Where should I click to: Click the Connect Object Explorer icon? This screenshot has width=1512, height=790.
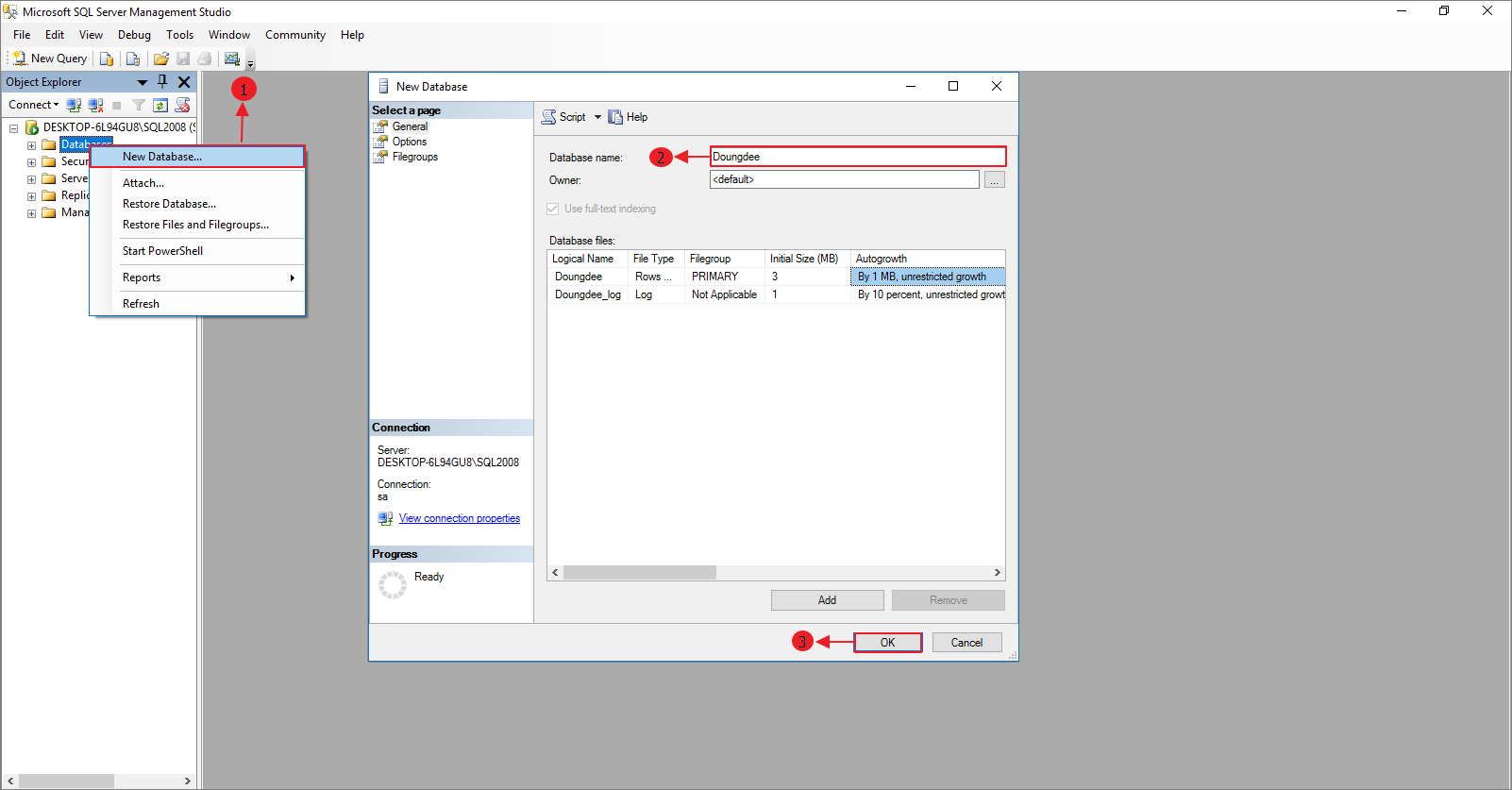(74, 105)
